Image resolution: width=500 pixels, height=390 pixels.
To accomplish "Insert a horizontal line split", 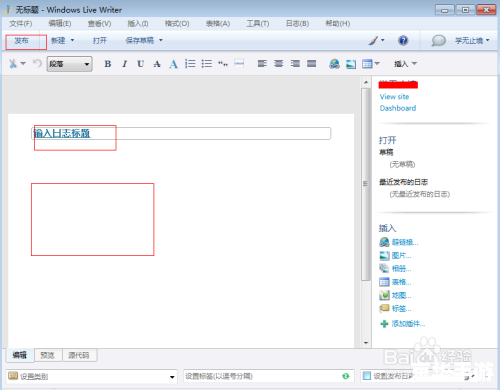I will 239,64.
